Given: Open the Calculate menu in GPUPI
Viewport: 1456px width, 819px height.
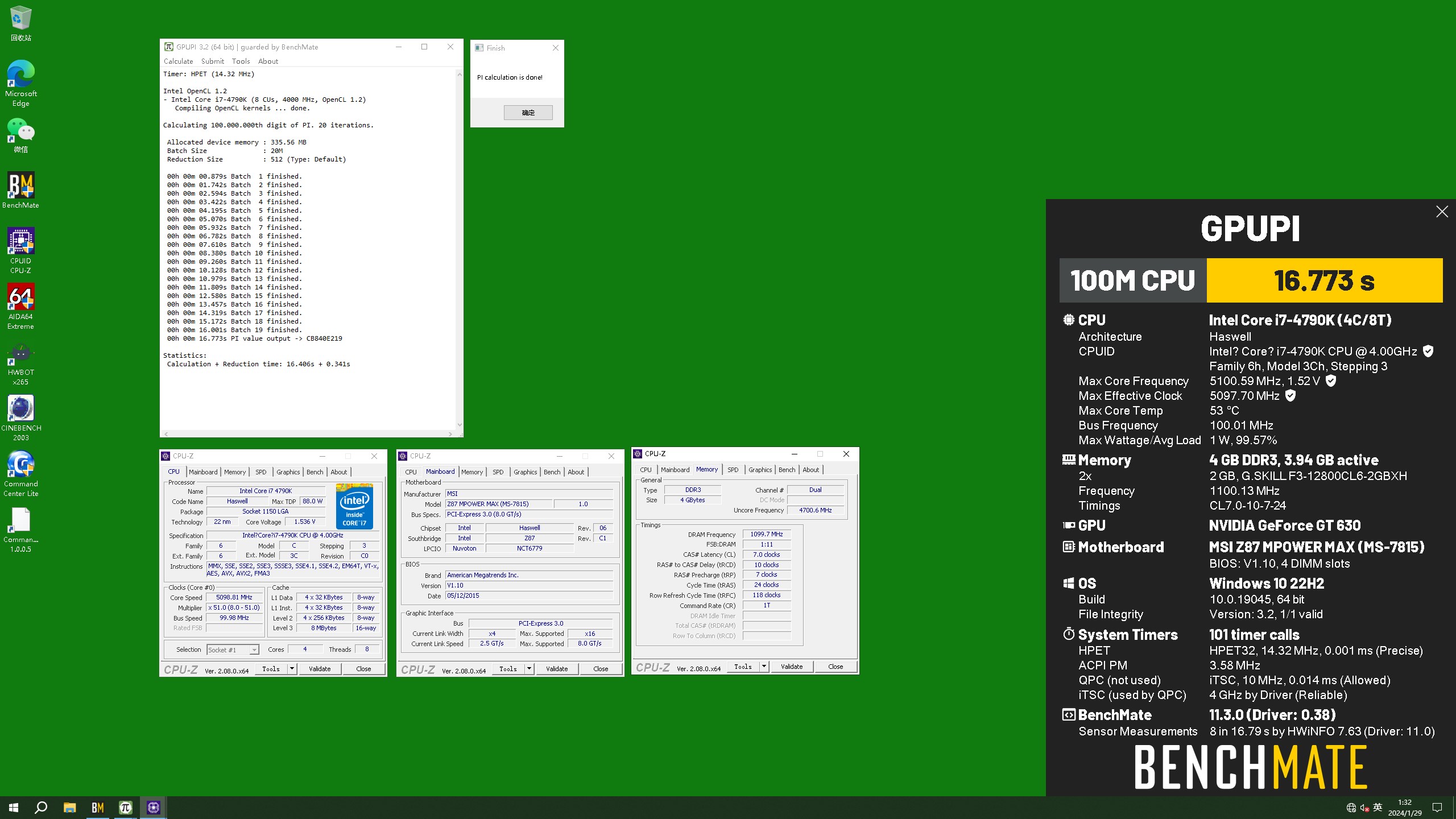Looking at the screenshot, I should [x=179, y=61].
